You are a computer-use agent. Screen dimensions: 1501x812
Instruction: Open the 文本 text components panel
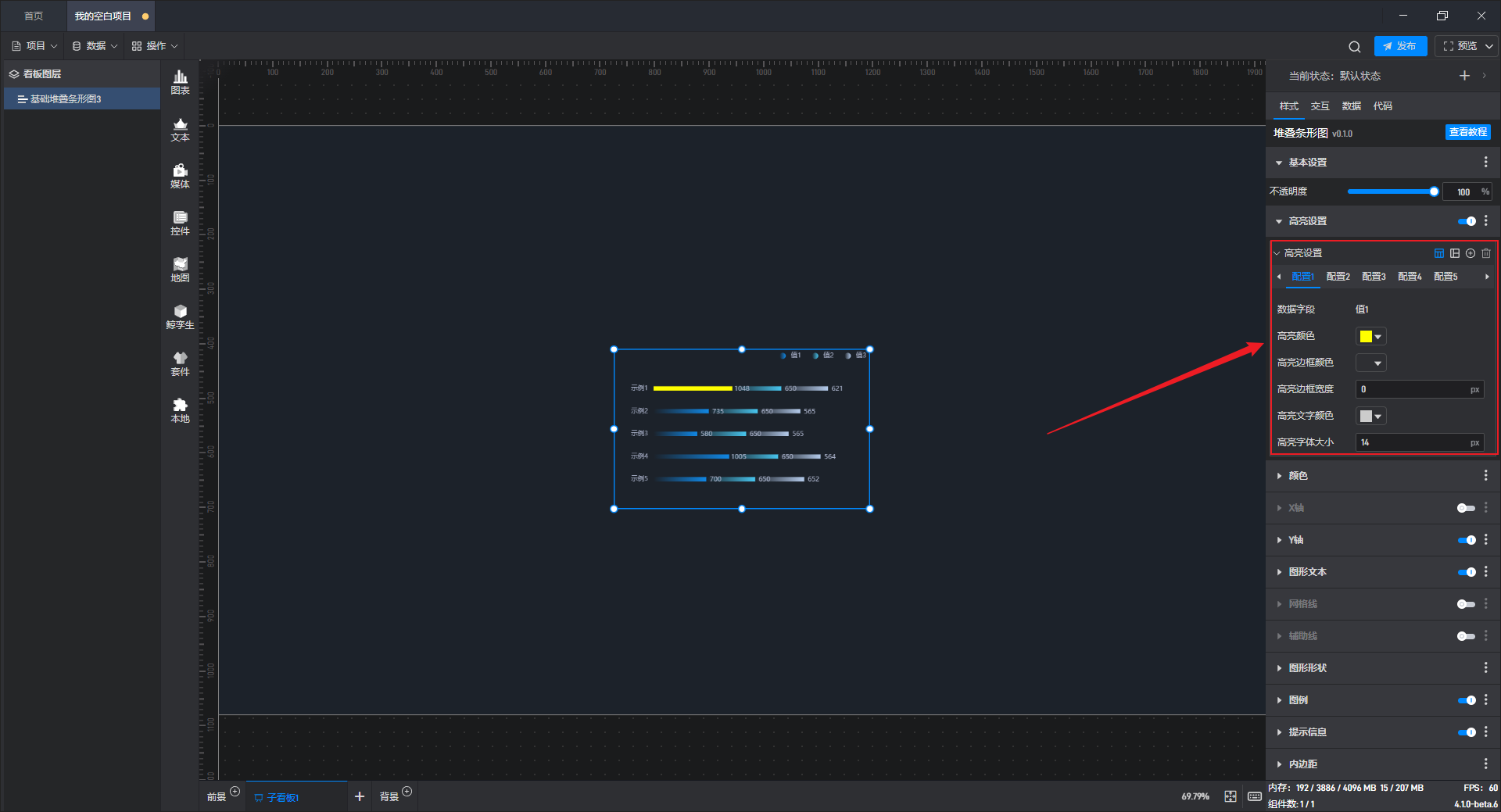tap(180, 129)
